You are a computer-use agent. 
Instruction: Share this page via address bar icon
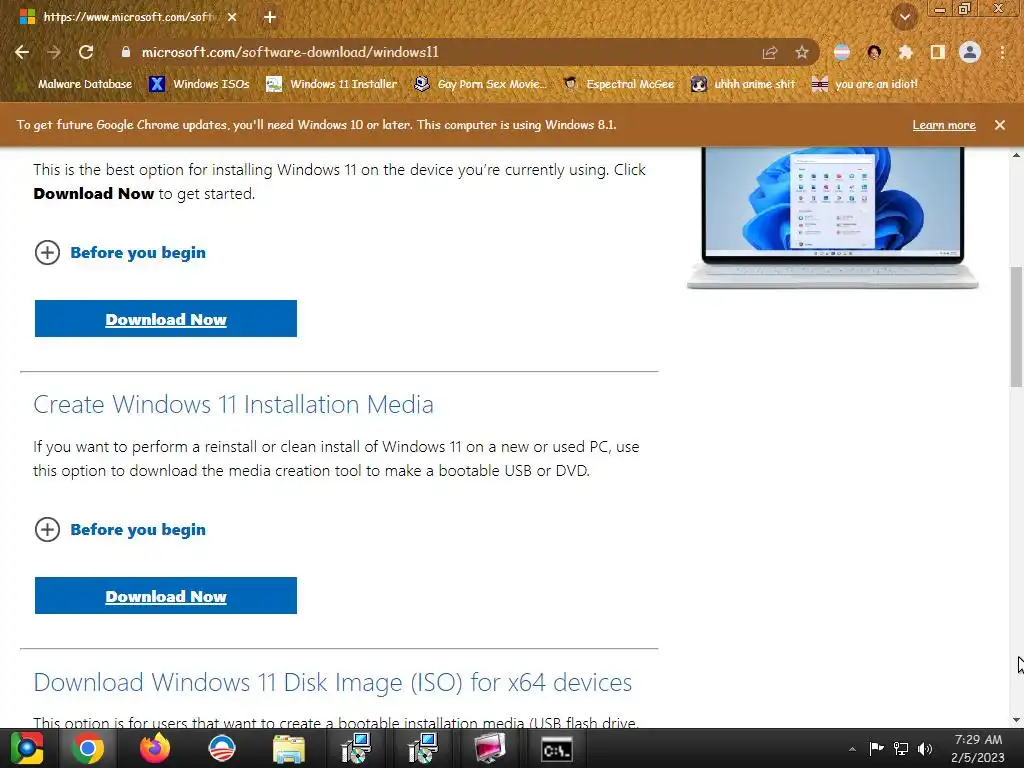(x=770, y=53)
